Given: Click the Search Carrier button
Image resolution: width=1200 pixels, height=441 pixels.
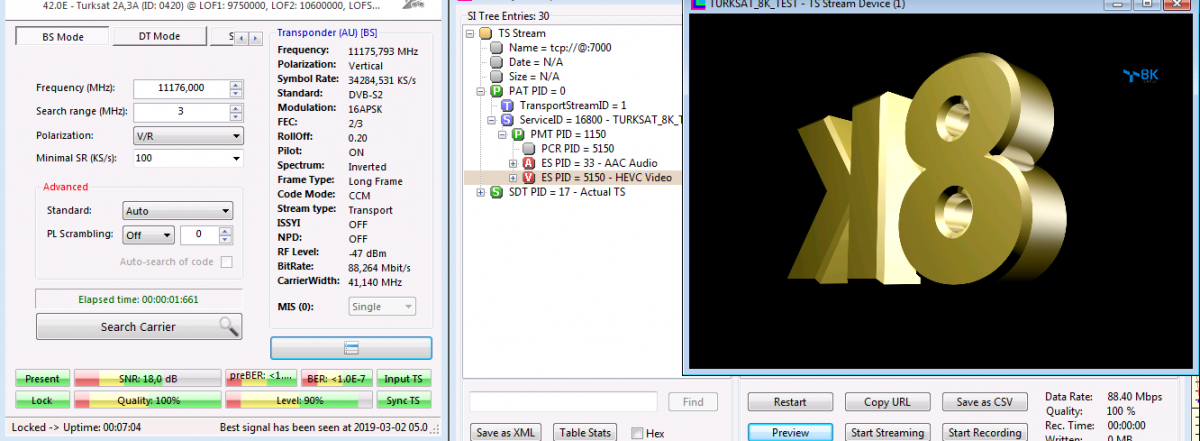Looking at the screenshot, I should pyautogui.click(x=139, y=326).
